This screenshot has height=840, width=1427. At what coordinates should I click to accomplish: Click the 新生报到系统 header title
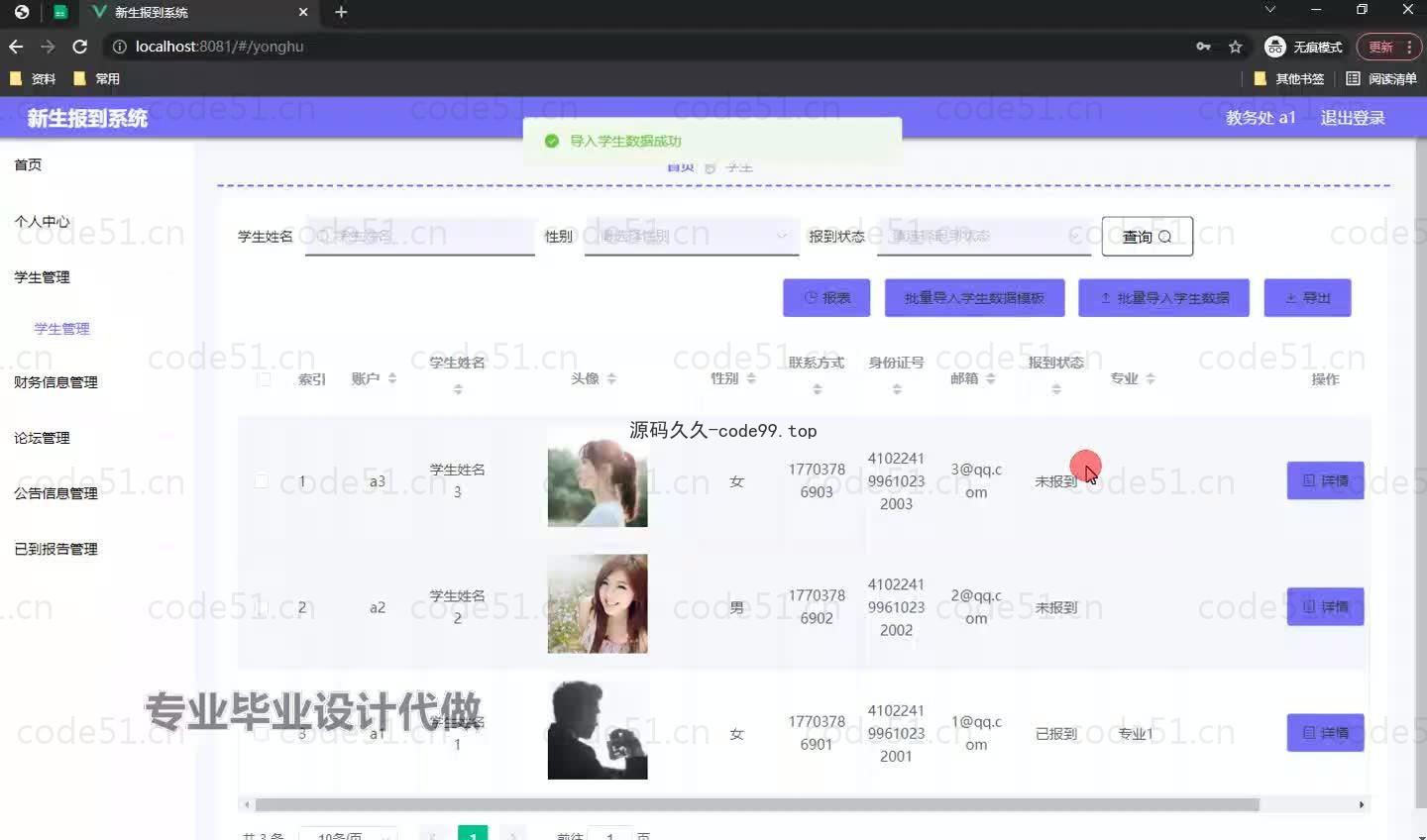[x=87, y=118]
